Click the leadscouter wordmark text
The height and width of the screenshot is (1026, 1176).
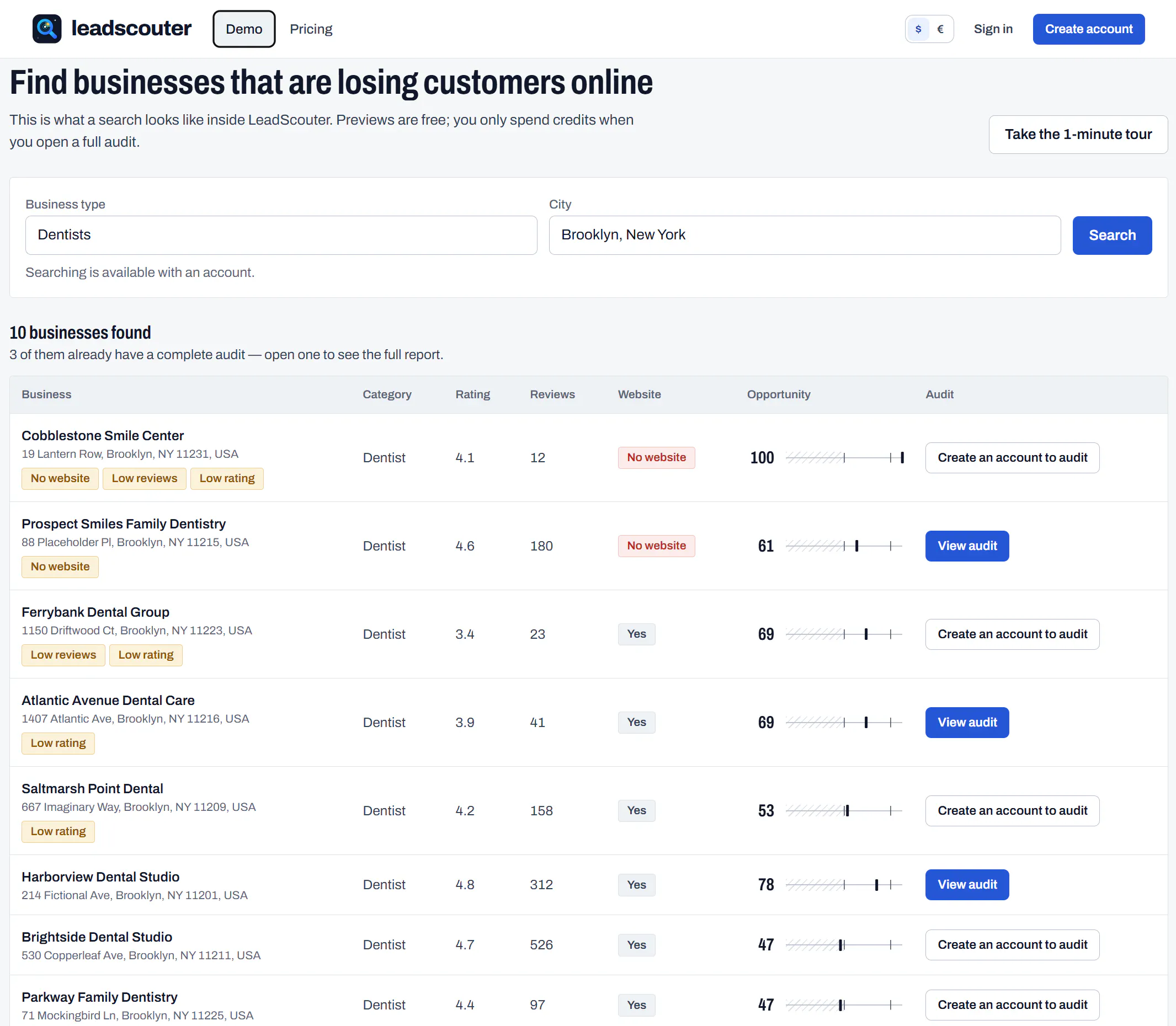coord(131,29)
